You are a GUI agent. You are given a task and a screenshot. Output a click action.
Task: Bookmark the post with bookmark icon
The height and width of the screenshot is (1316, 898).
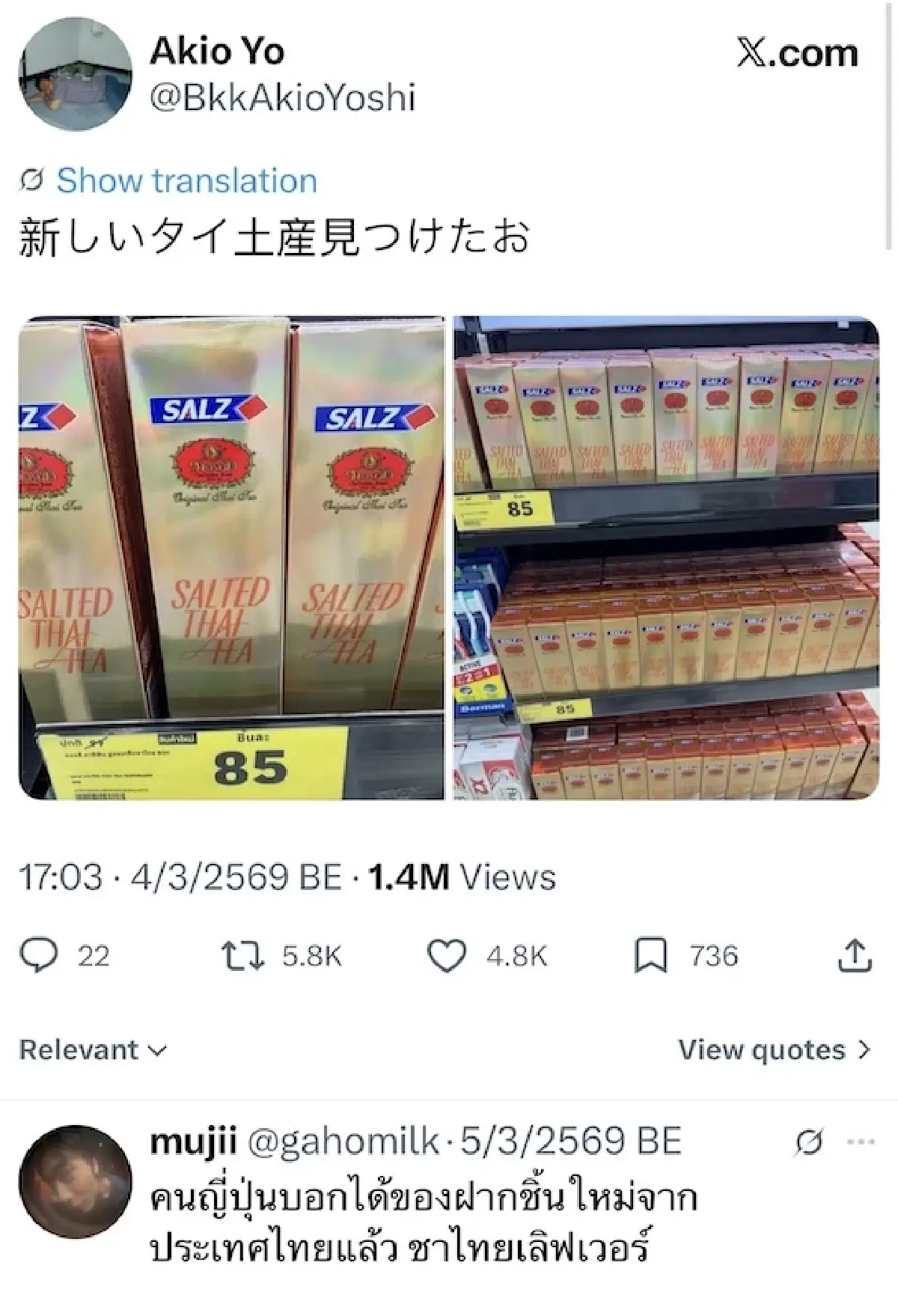click(650, 956)
